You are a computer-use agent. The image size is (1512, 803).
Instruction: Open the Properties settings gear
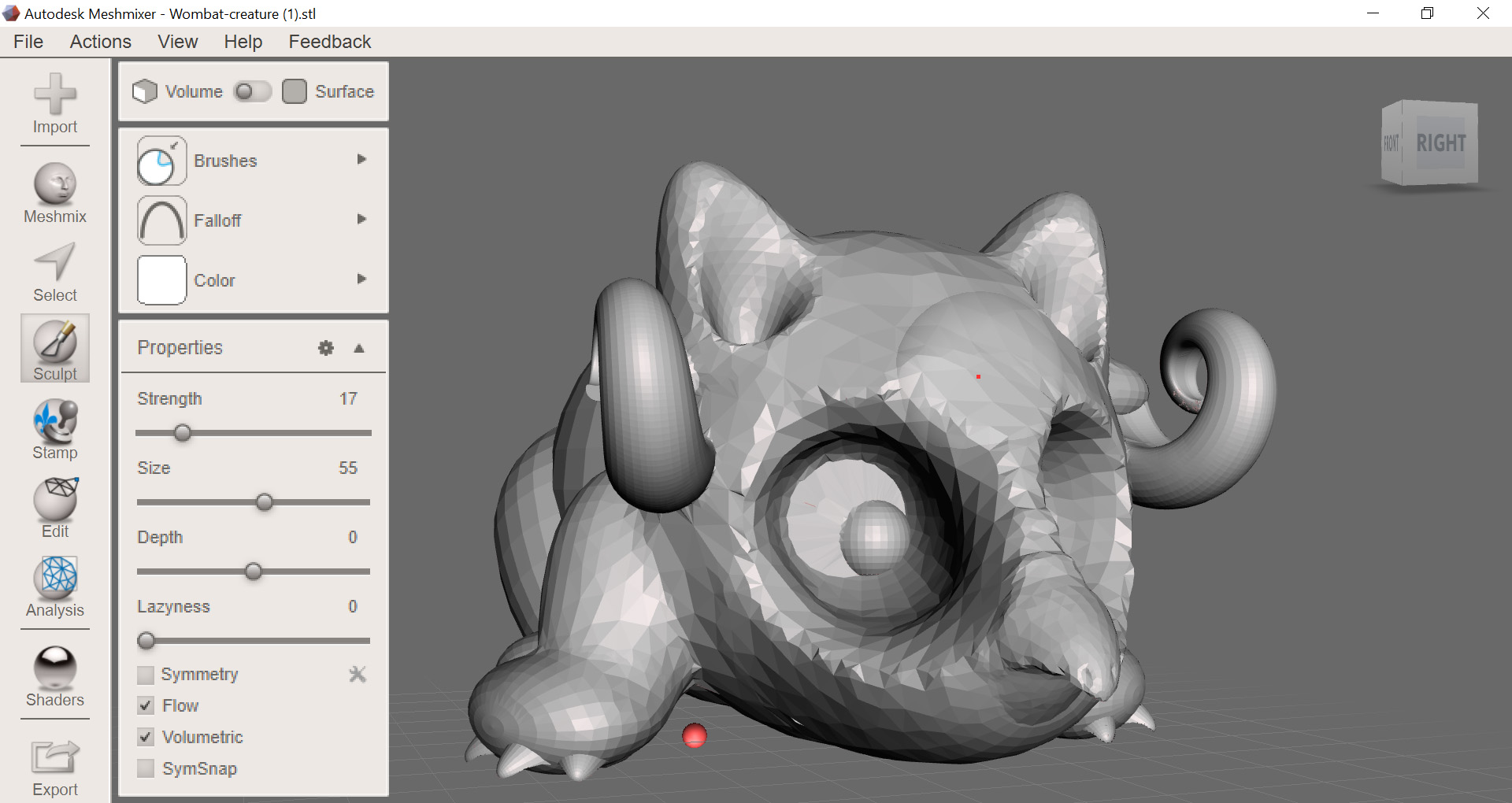point(325,348)
